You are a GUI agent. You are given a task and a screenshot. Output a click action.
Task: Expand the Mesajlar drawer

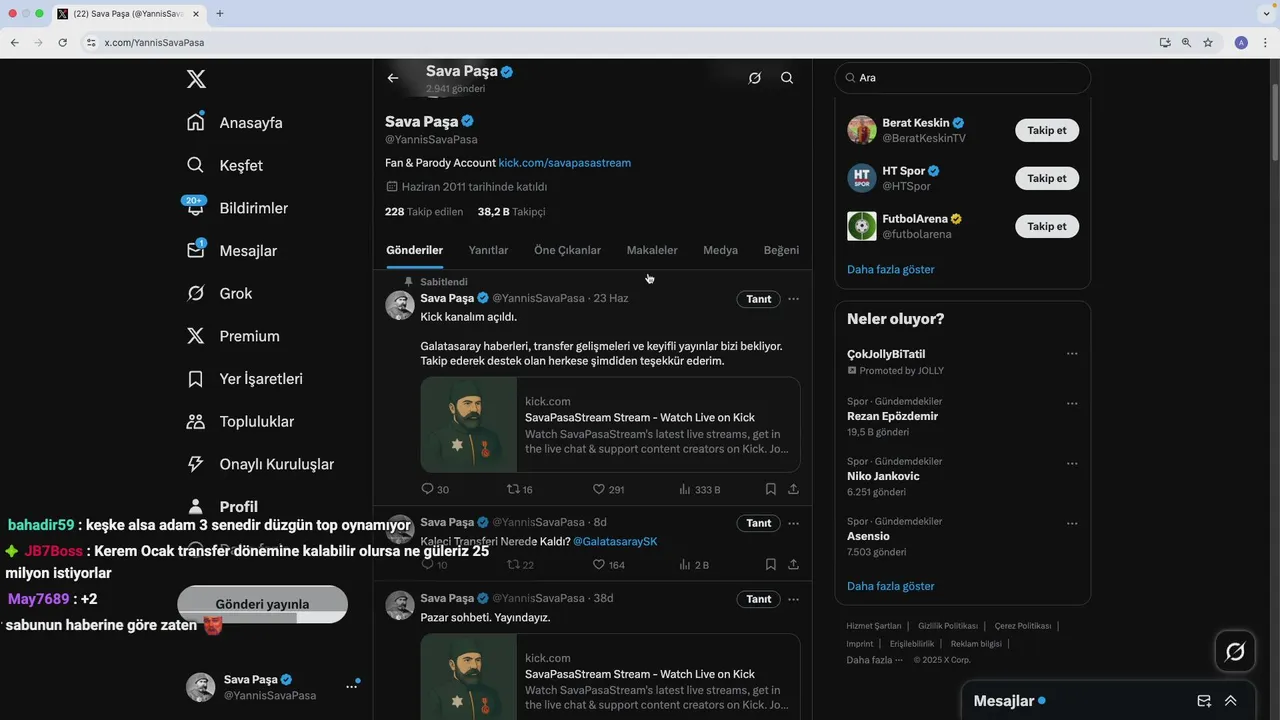1231,701
